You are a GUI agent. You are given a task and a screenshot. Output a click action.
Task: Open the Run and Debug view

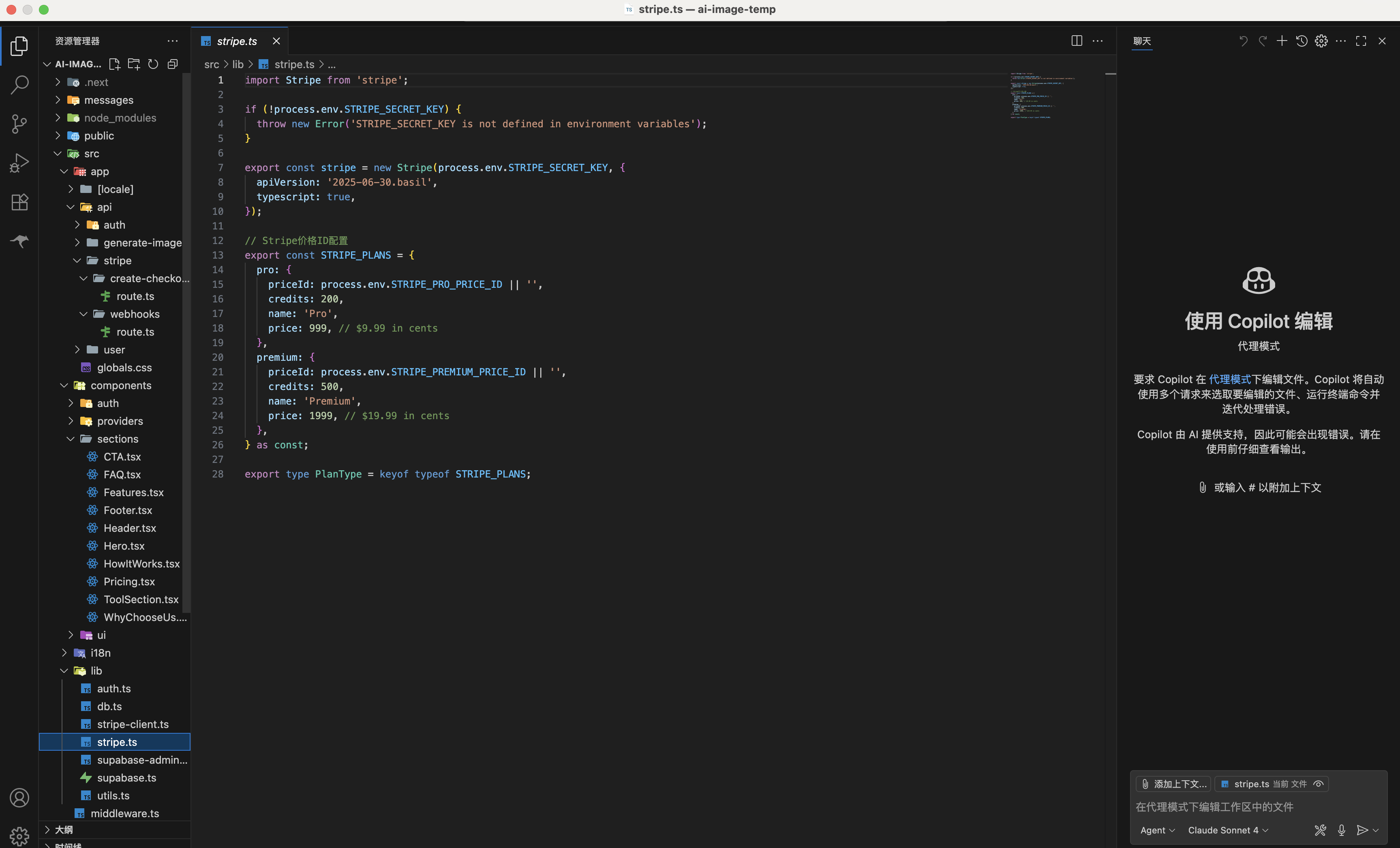pyautogui.click(x=19, y=163)
